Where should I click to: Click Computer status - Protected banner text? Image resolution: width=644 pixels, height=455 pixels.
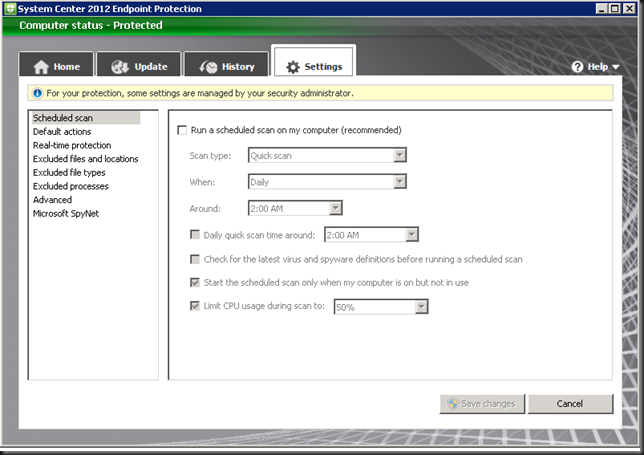point(91,25)
